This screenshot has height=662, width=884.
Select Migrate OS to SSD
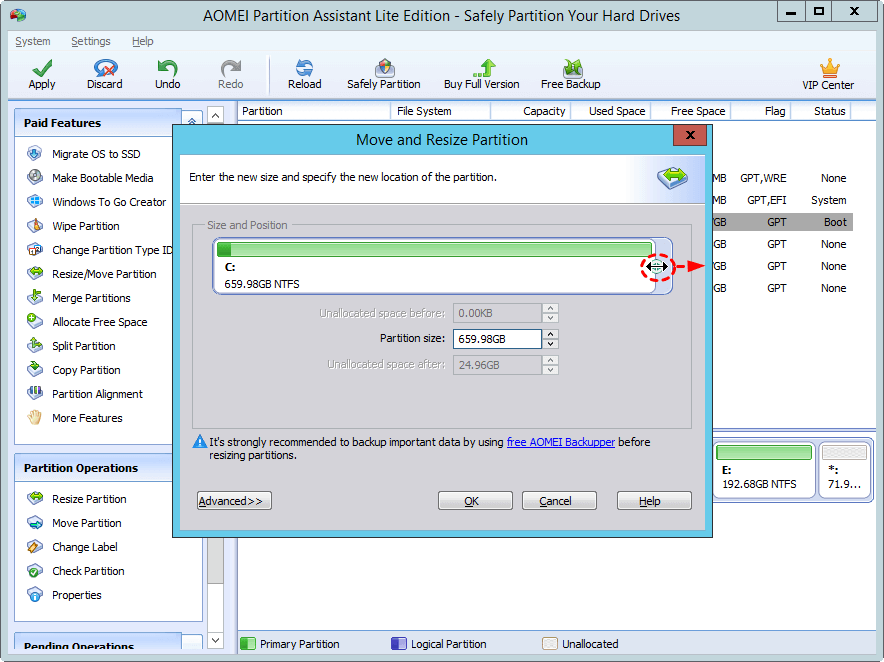(x=96, y=154)
